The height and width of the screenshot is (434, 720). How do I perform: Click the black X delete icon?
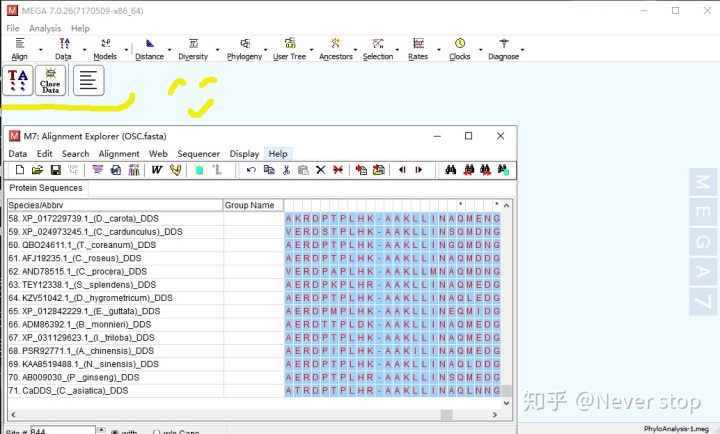[321, 170]
